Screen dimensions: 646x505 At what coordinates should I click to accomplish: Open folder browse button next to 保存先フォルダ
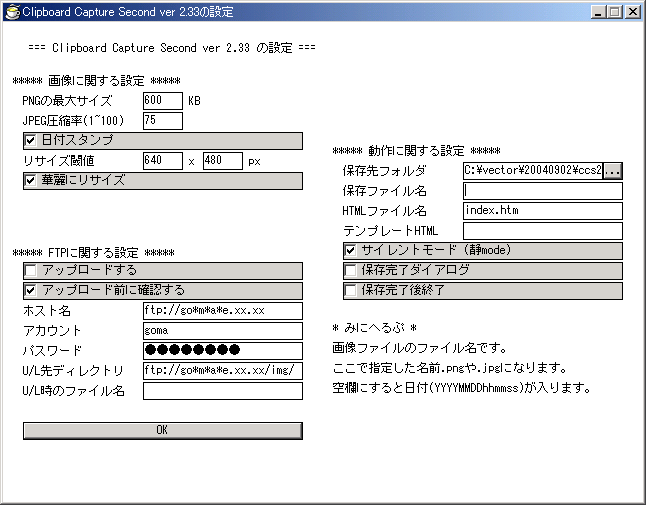pos(612,171)
